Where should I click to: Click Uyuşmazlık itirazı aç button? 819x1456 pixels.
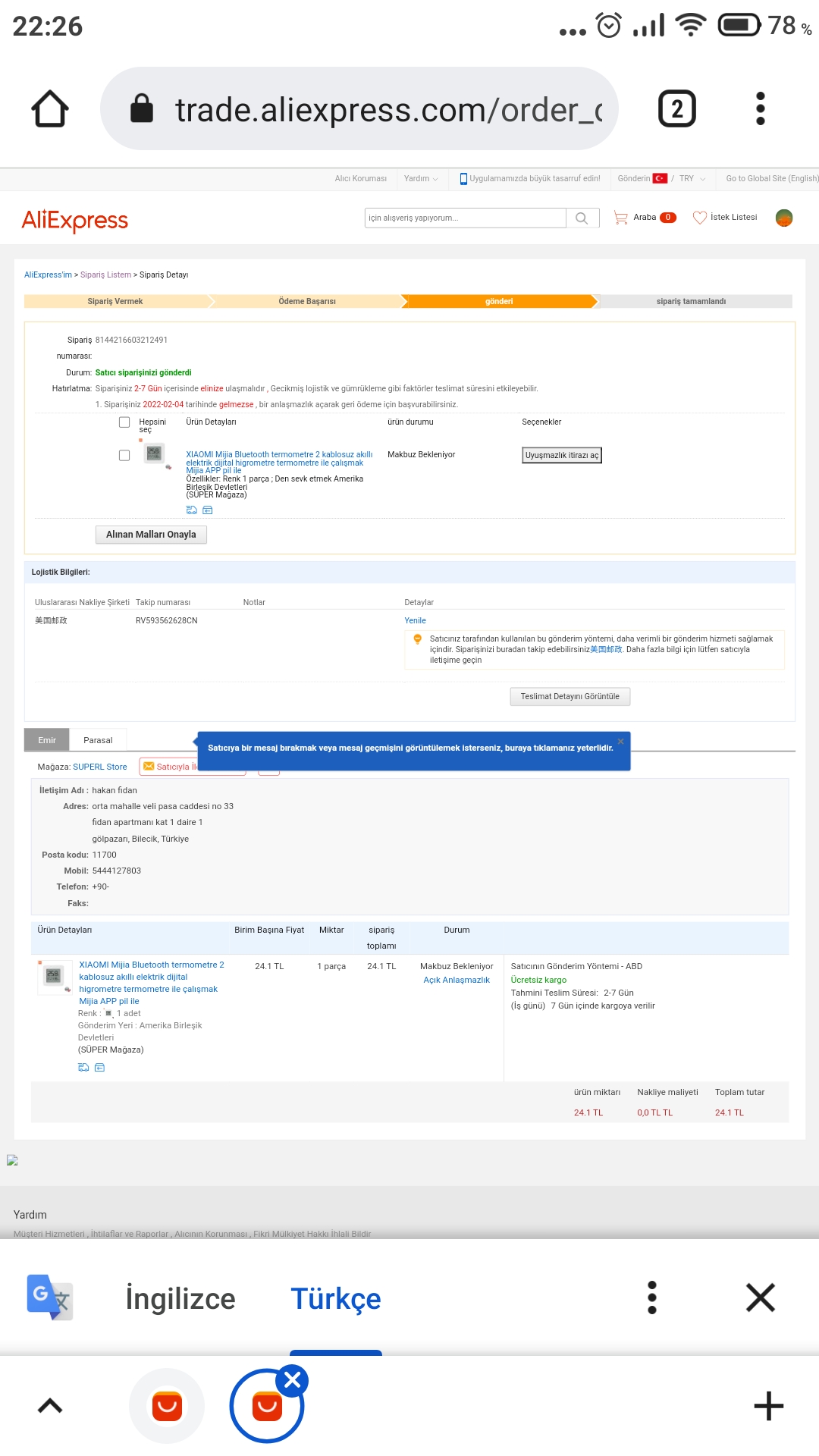click(562, 455)
